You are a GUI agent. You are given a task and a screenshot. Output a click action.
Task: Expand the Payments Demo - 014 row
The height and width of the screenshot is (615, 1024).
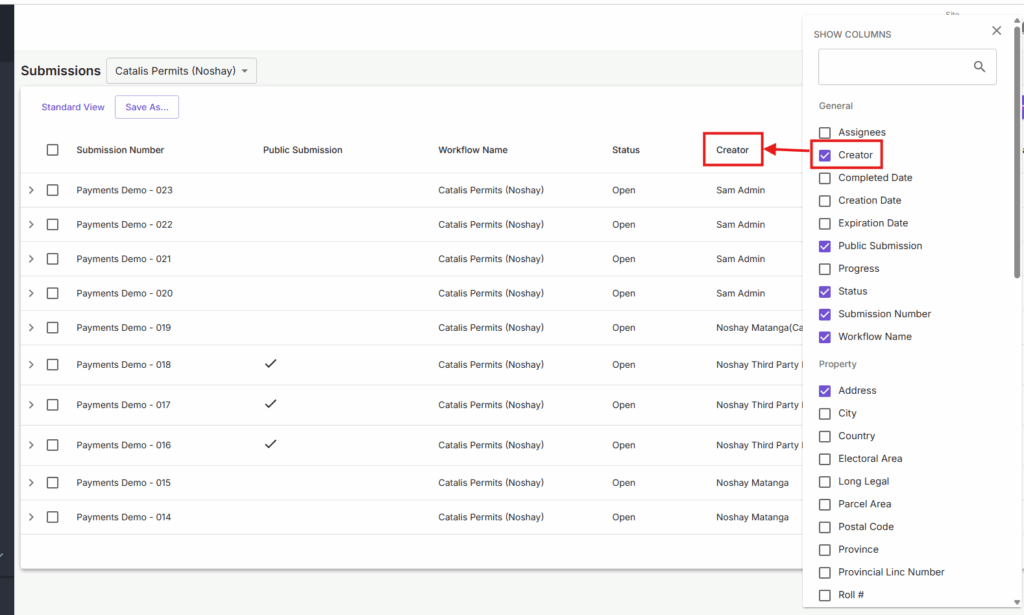click(x=31, y=517)
